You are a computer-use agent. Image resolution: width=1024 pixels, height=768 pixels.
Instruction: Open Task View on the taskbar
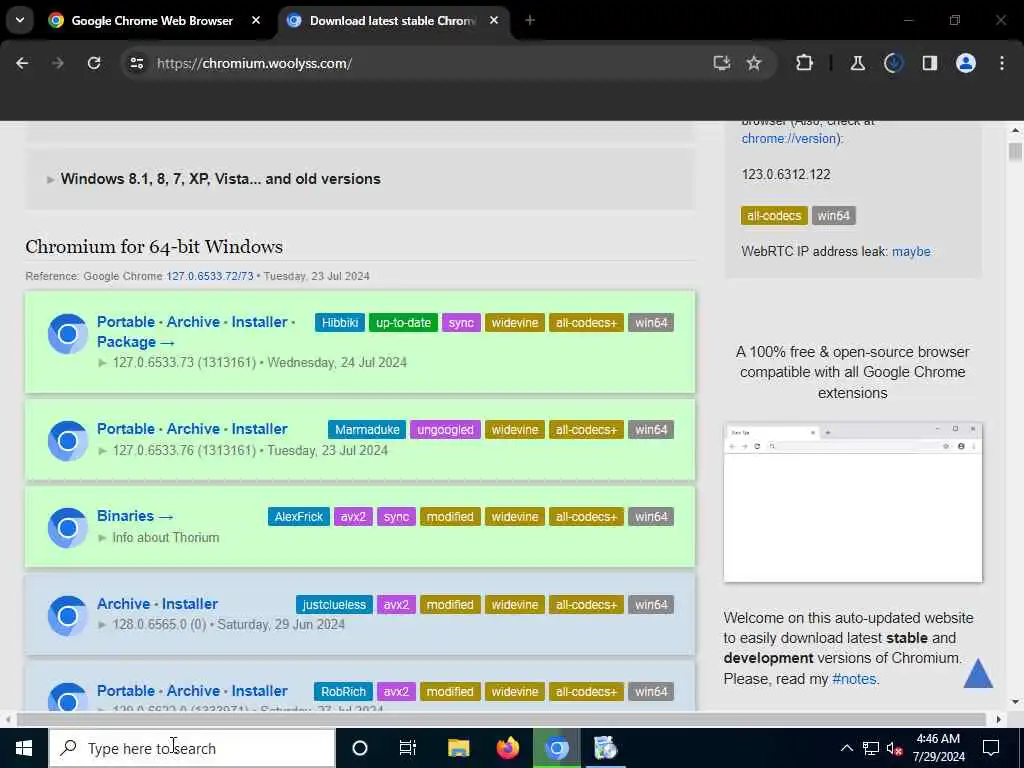(408, 748)
